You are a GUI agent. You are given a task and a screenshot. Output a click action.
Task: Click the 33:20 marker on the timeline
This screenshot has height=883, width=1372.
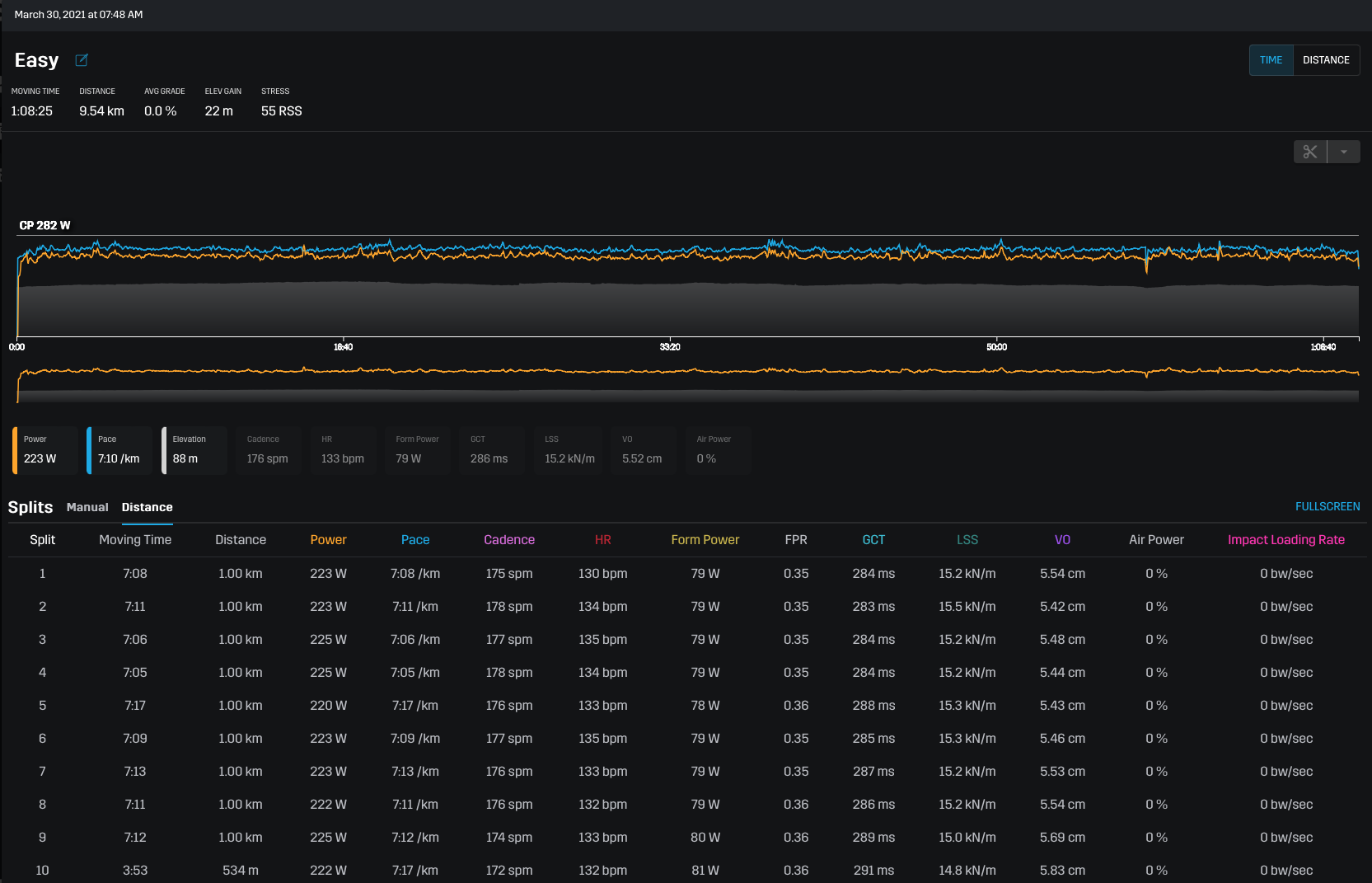(x=670, y=347)
